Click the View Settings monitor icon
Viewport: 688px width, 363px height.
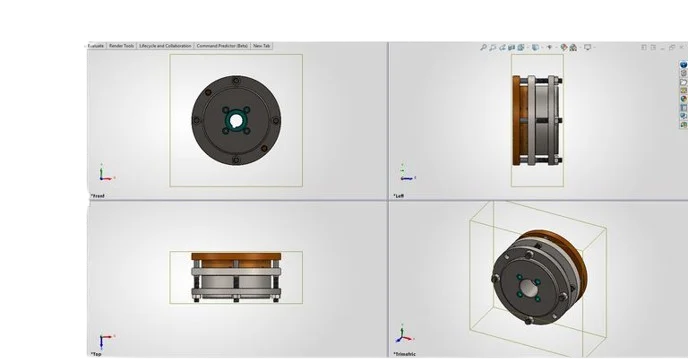(588, 47)
